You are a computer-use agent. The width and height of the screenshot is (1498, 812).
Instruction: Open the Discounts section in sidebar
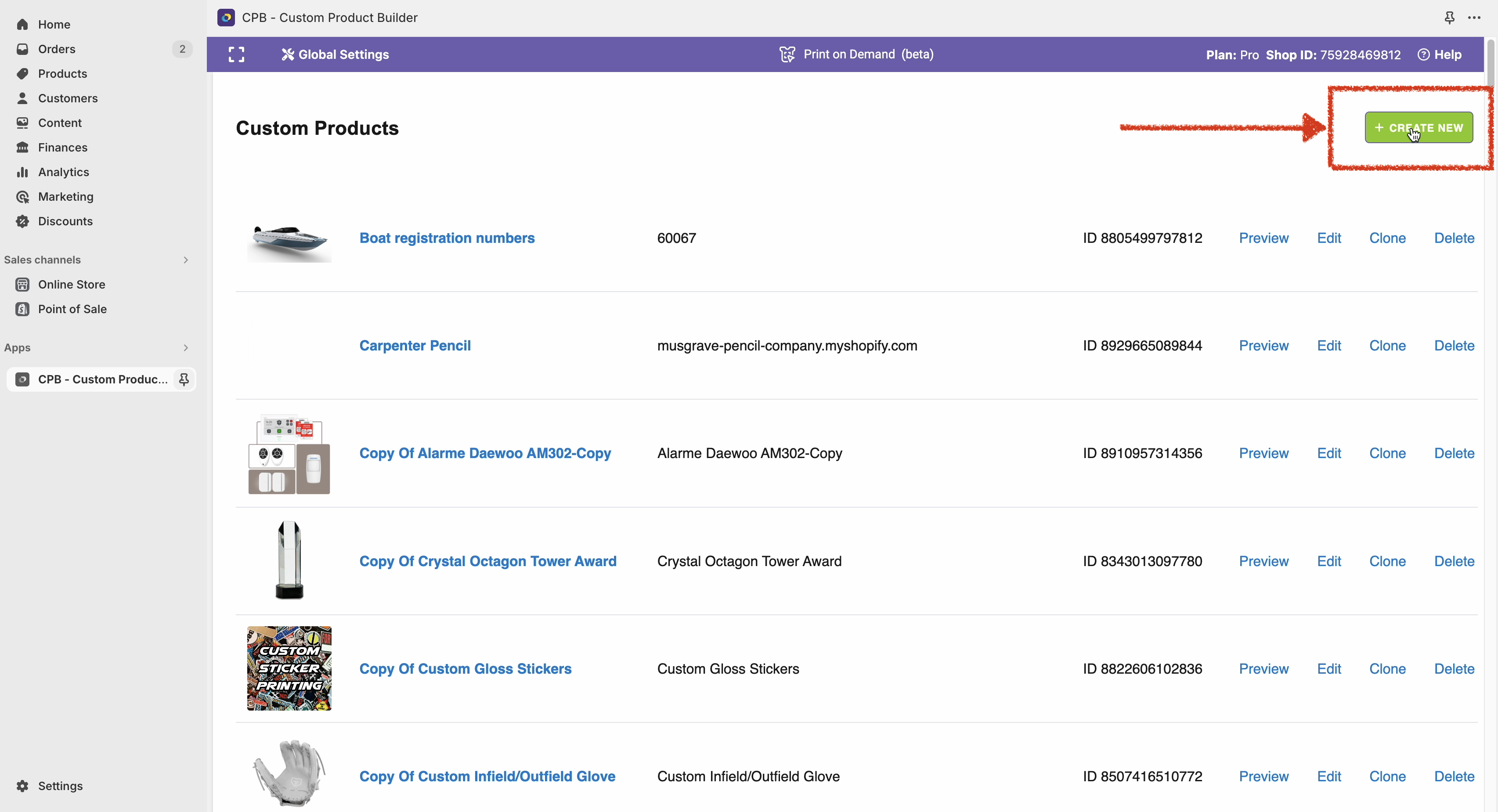tap(65, 221)
